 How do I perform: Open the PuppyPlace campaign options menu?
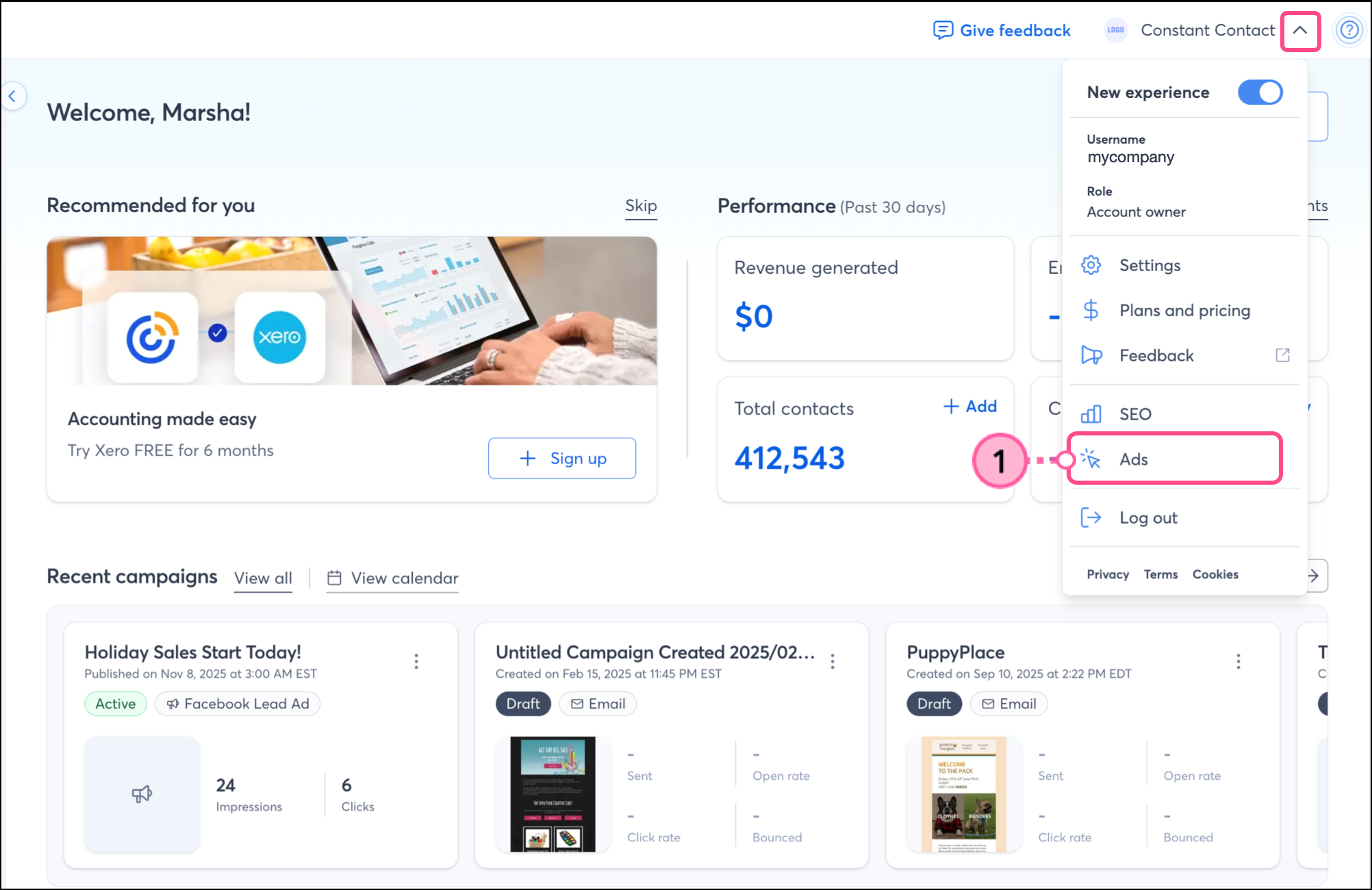1238,661
